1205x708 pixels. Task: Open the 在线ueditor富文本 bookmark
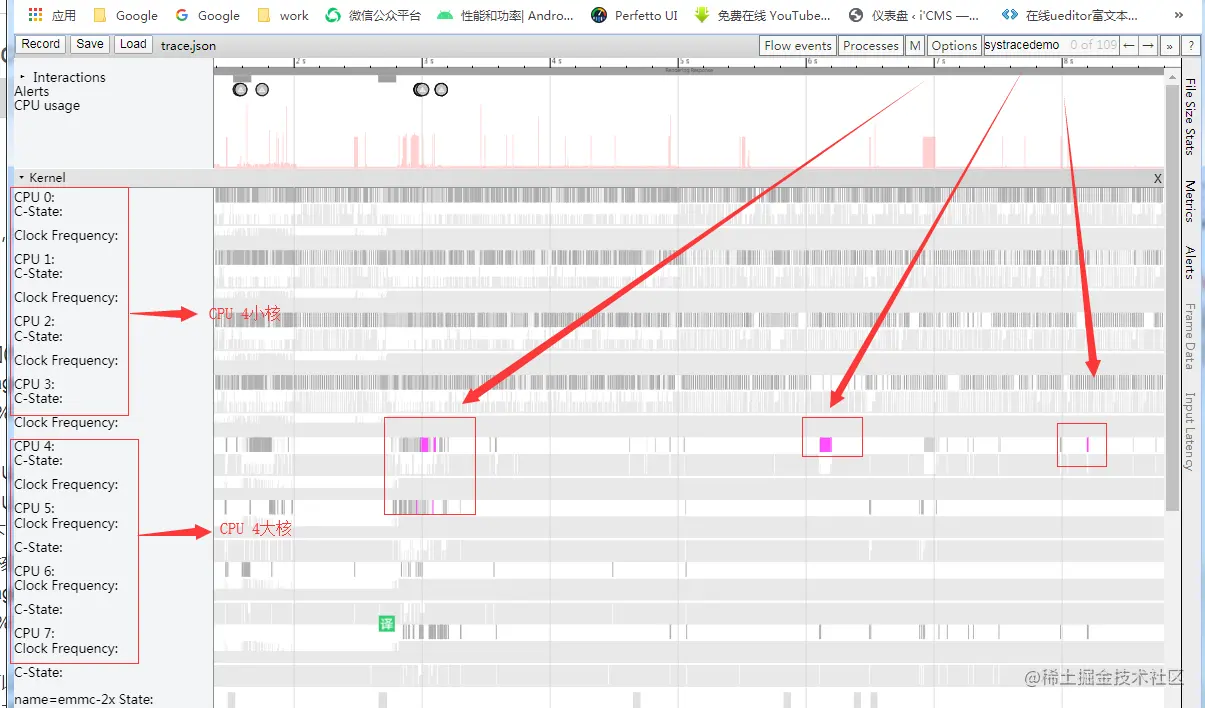coord(1070,15)
